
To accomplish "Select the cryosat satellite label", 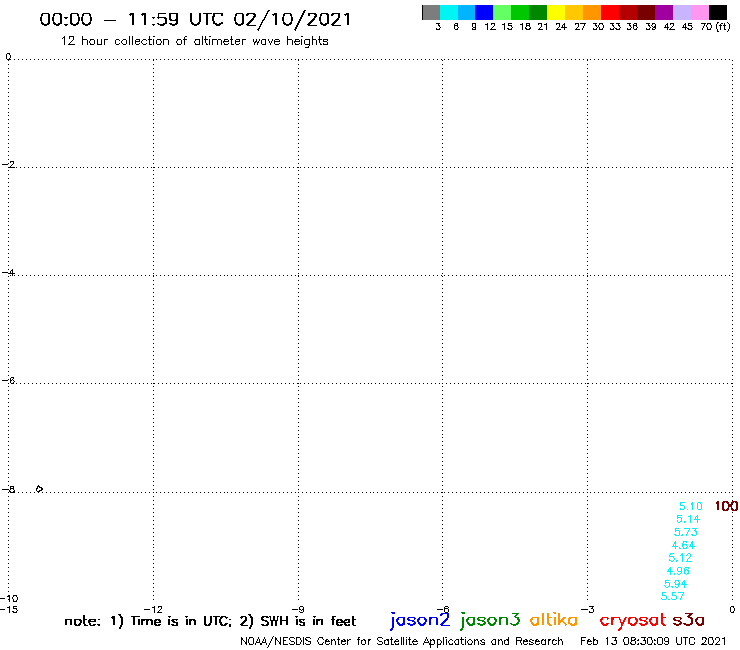I will [632, 620].
